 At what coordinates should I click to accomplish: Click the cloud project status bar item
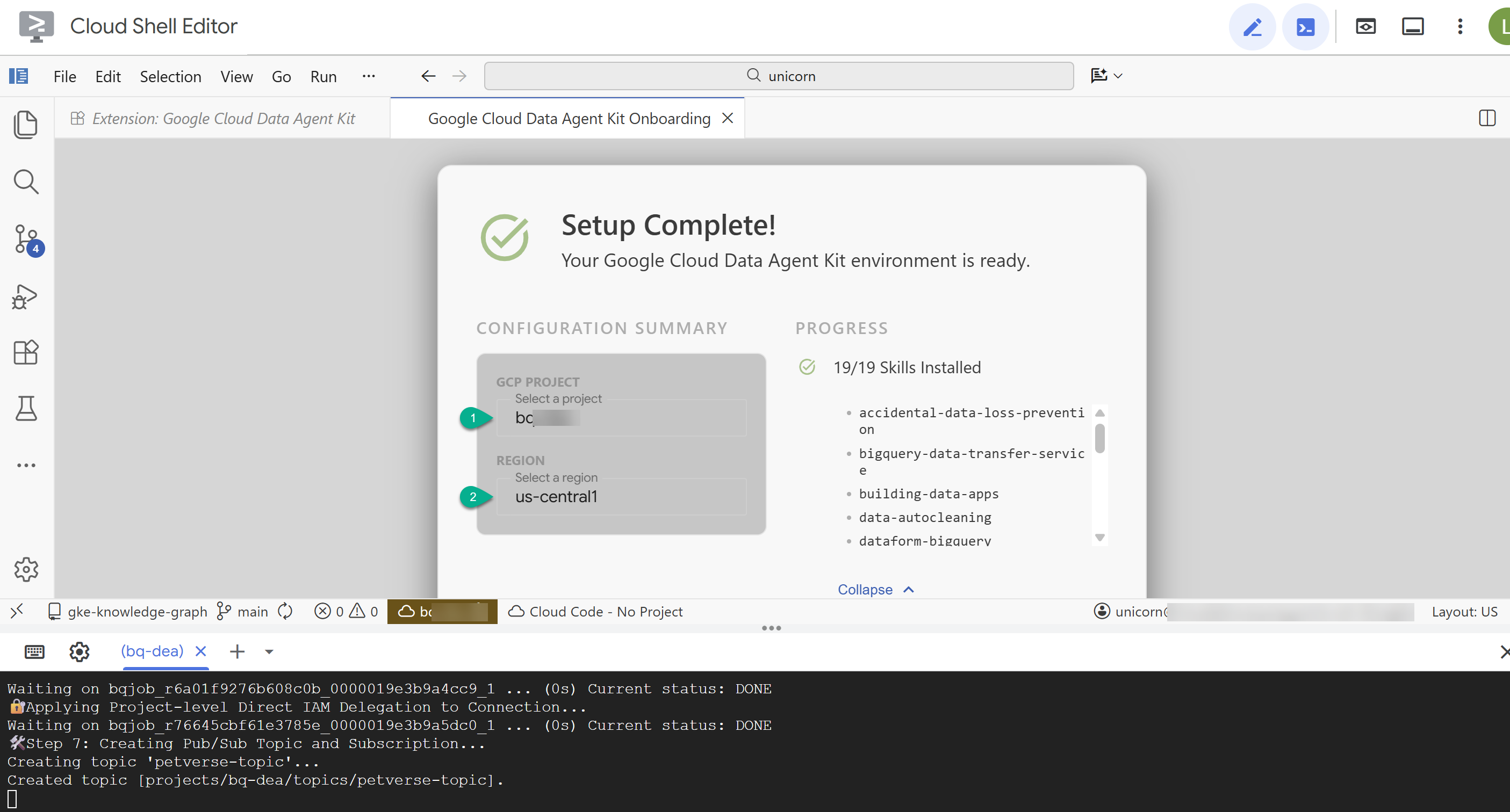tap(443, 611)
